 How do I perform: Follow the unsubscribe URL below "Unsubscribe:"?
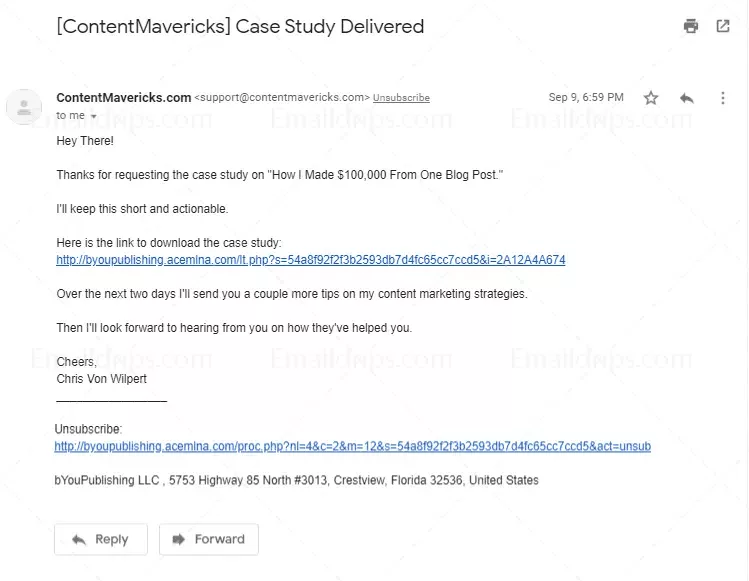[352, 446]
